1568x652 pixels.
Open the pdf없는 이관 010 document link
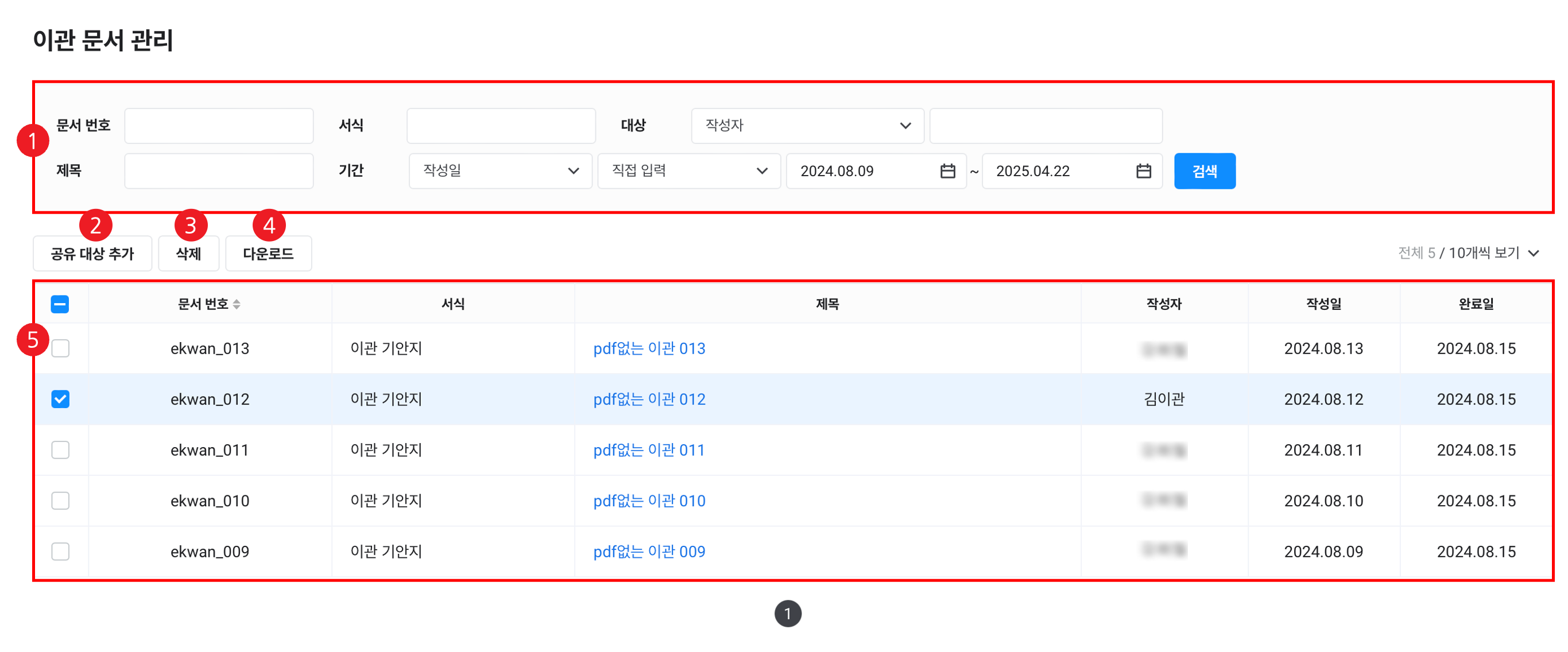tap(649, 500)
